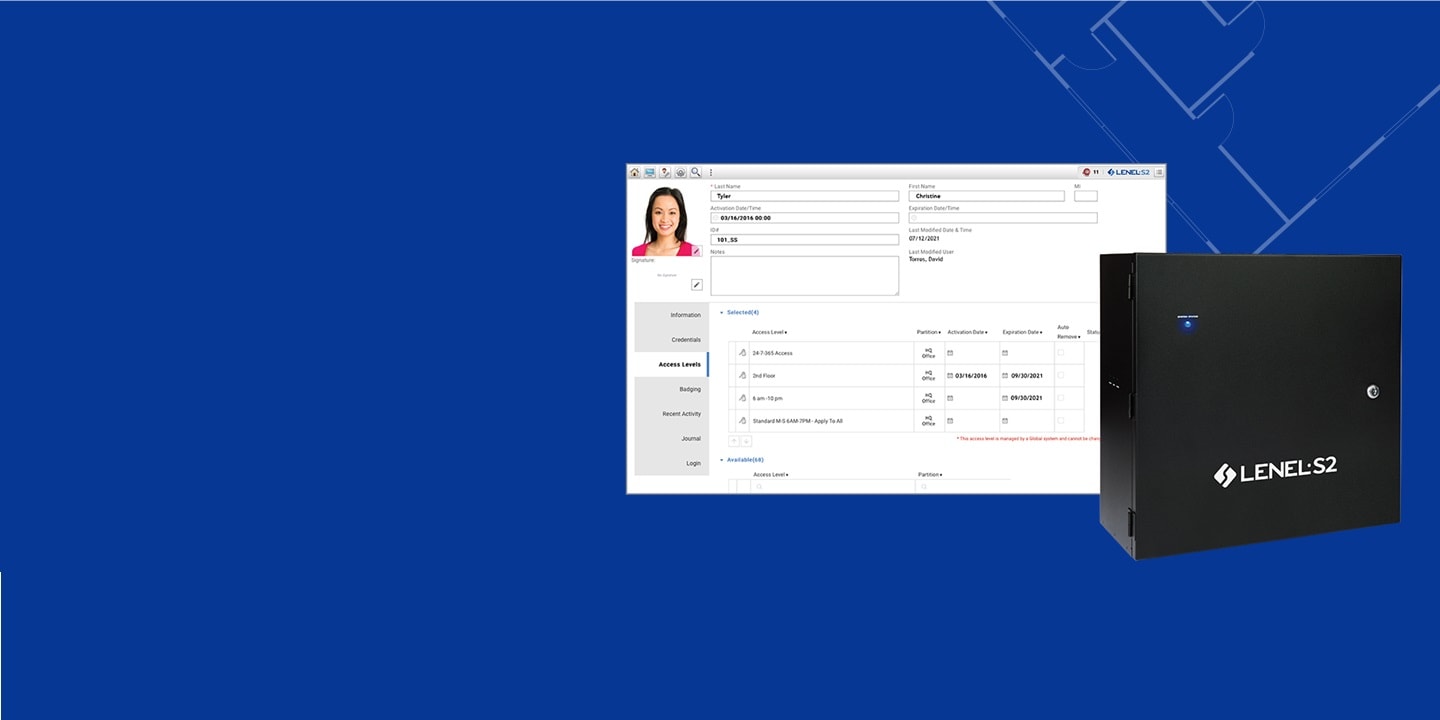This screenshot has height=720, width=1440.
Task: Open the hamburger menu at top right
Action: tap(1159, 172)
